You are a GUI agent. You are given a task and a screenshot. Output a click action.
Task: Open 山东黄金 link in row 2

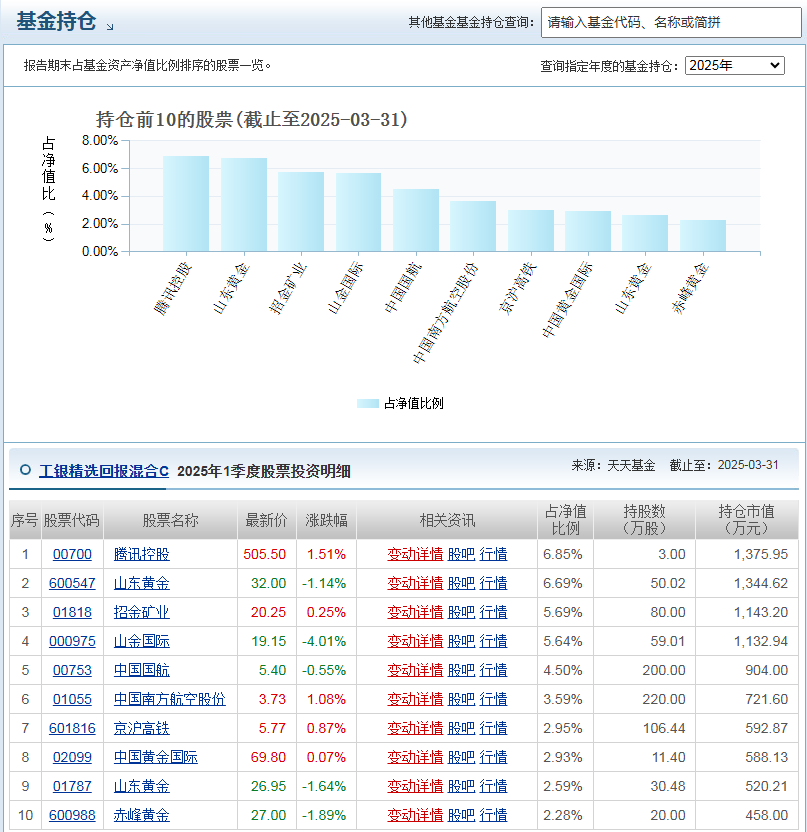click(142, 583)
